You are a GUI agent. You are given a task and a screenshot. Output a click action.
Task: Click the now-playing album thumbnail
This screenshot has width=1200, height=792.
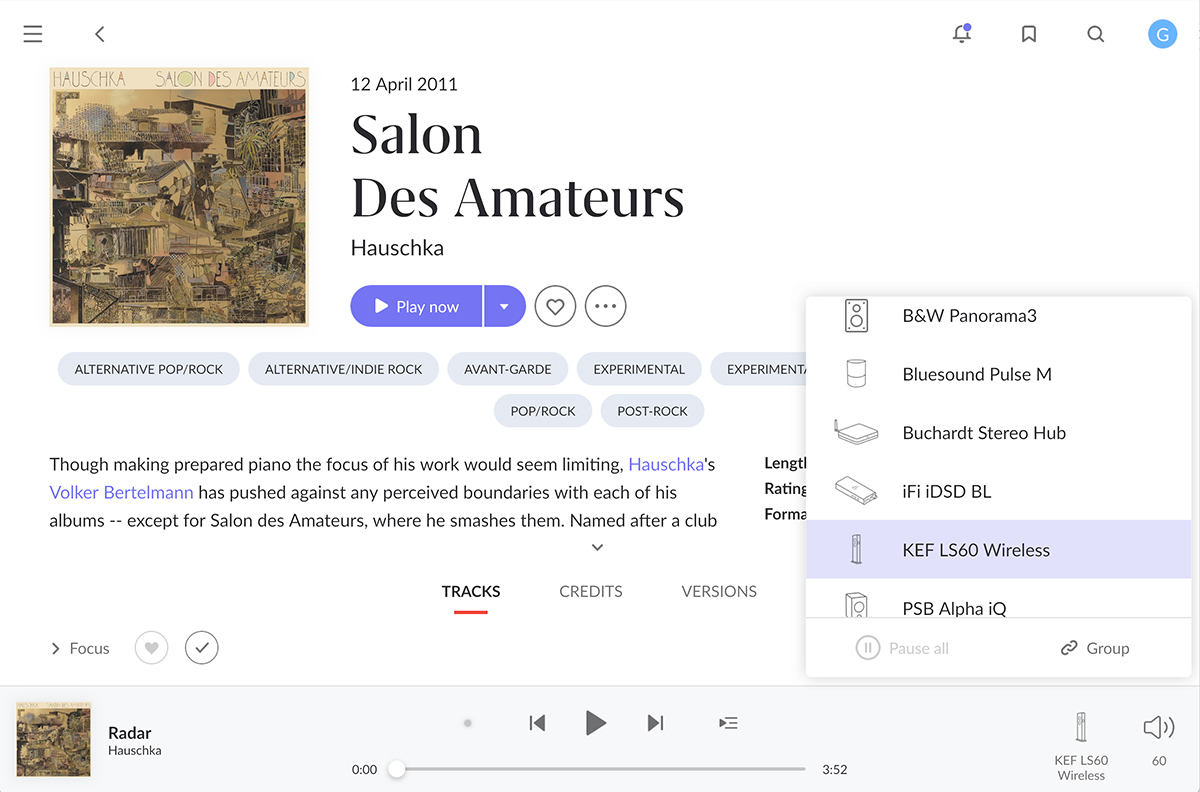pyautogui.click(x=54, y=740)
